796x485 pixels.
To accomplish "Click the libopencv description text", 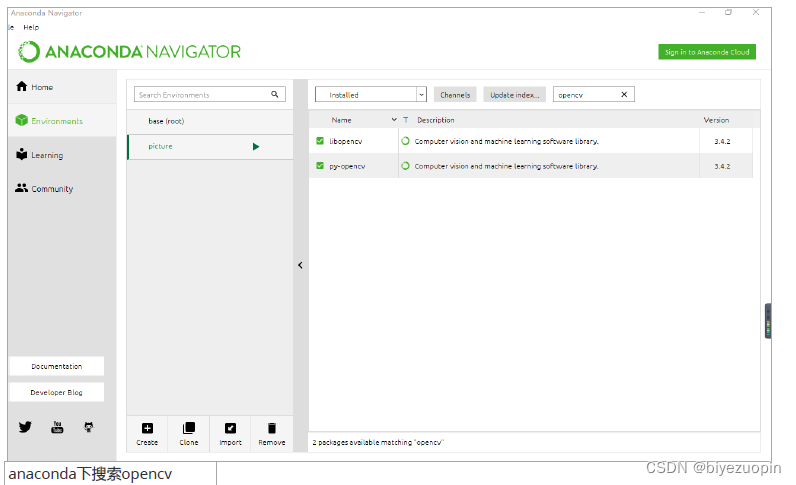I will [x=507, y=141].
